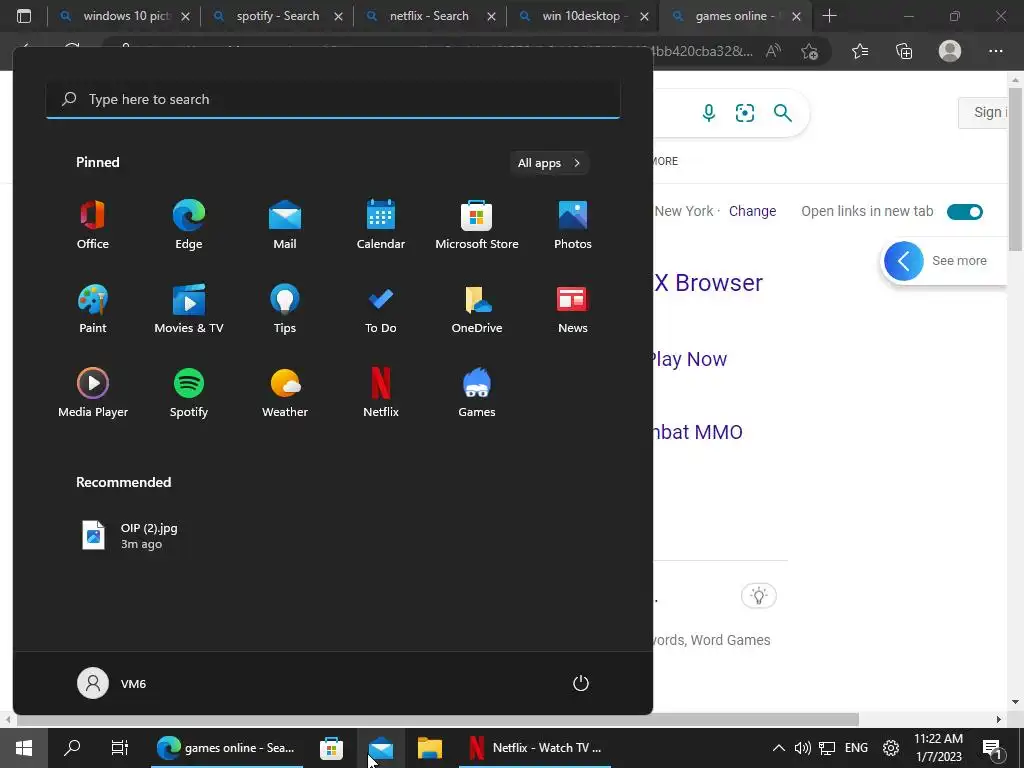This screenshot has width=1024, height=768.
Task: Open the Tips app
Action: pos(285,309)
